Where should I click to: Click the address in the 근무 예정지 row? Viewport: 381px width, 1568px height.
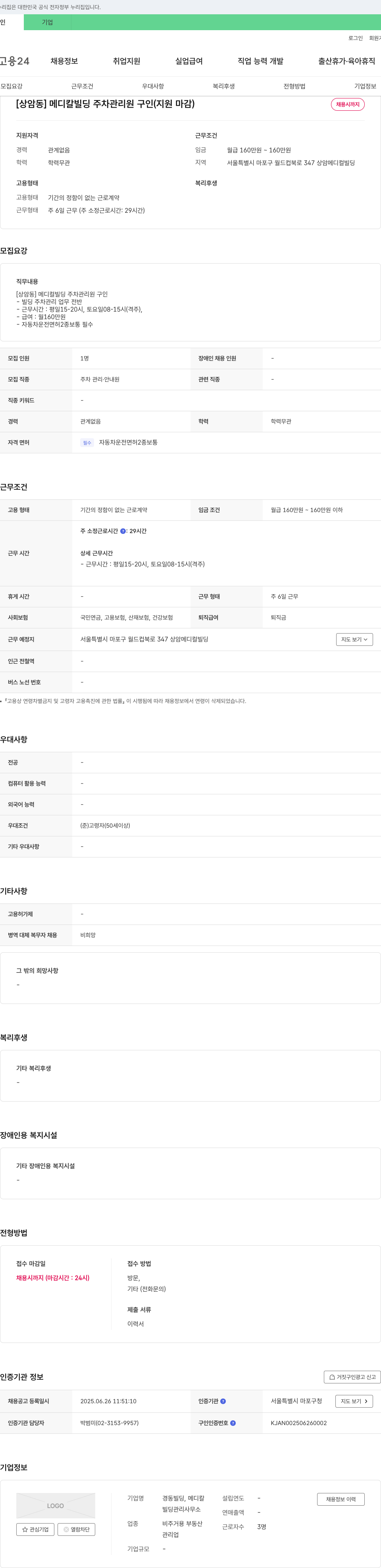click(144, 639)
